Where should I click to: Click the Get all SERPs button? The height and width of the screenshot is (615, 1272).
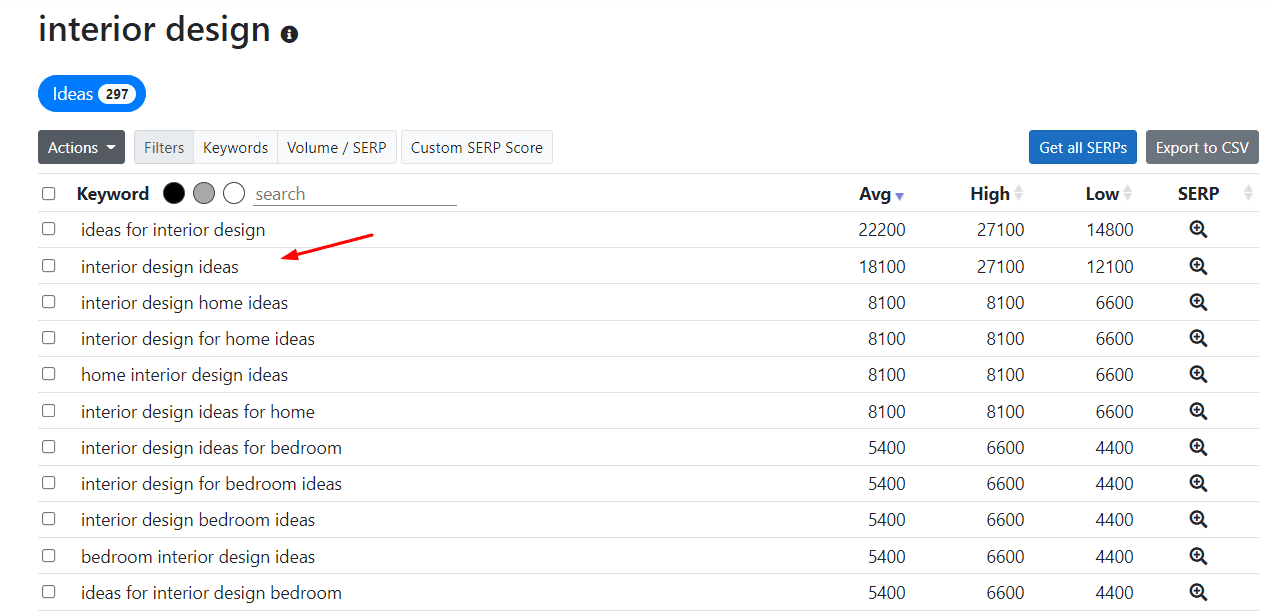(x=1082, y=147)
